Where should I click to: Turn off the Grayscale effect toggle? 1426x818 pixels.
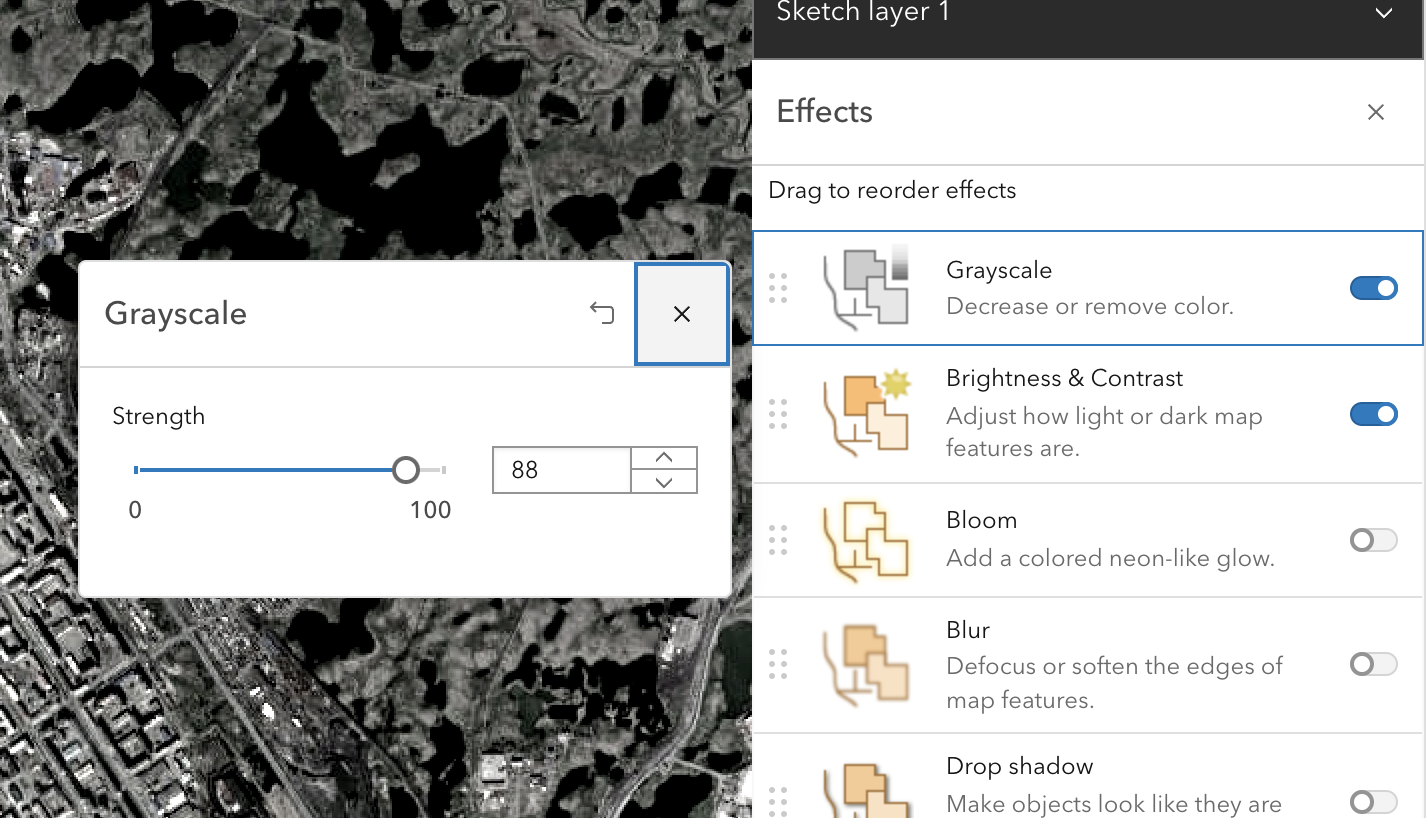[1374, 288]
